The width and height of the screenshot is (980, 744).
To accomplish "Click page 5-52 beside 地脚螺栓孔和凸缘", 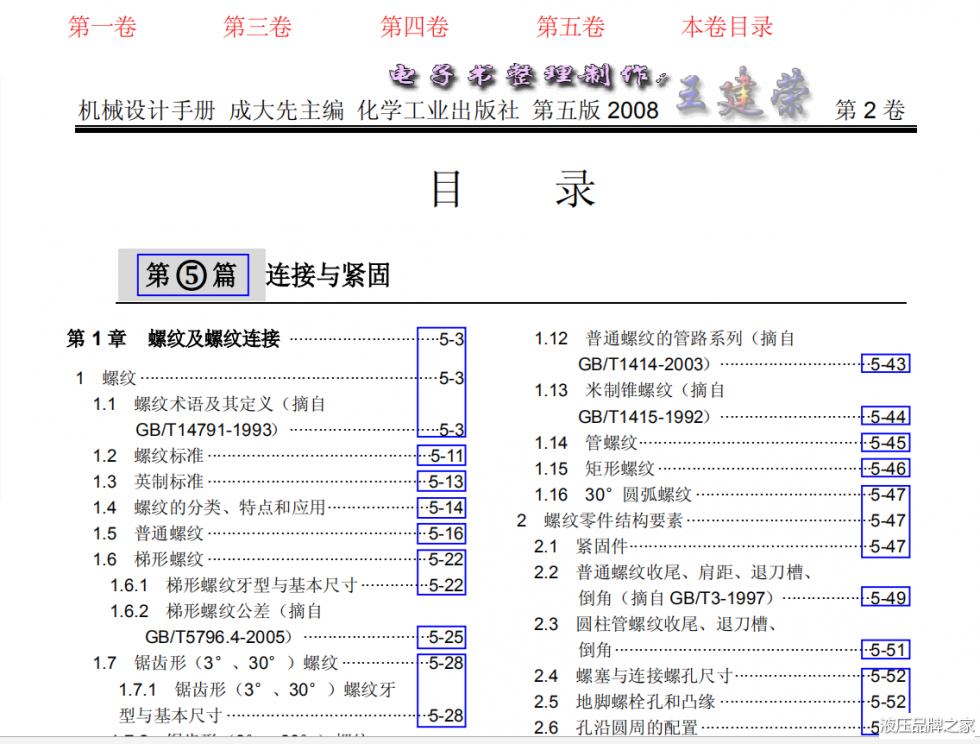I will 885,702.
